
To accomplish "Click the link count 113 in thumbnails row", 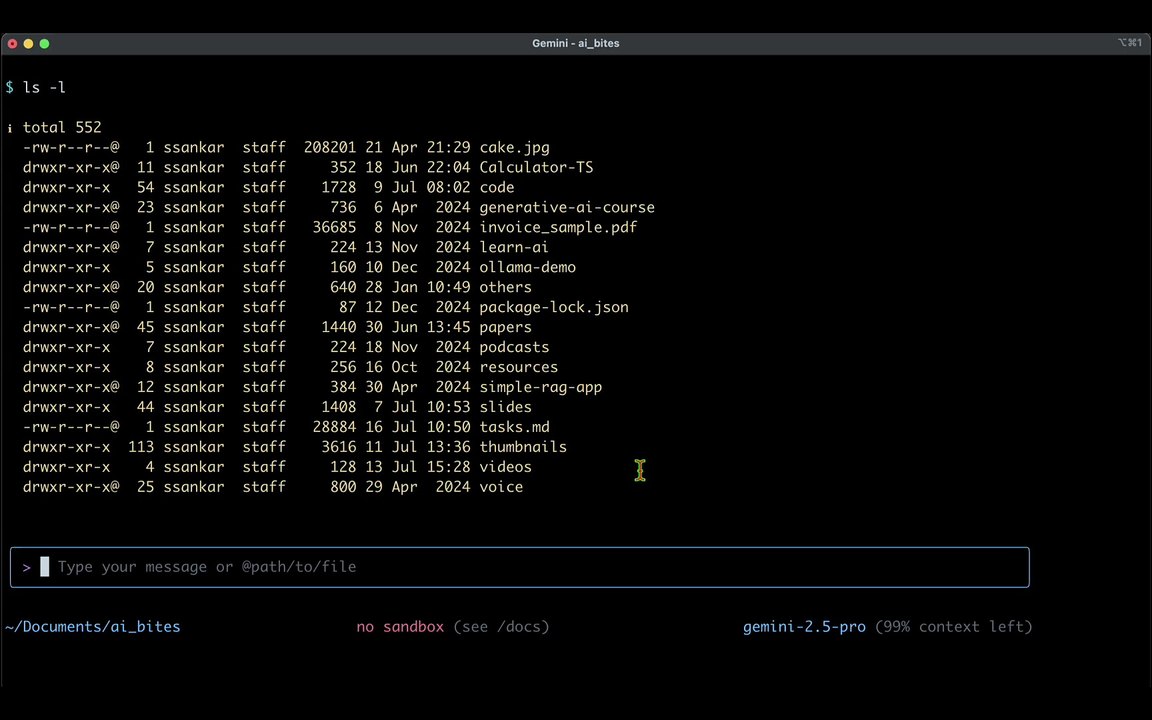I will [x=141, y=447].
